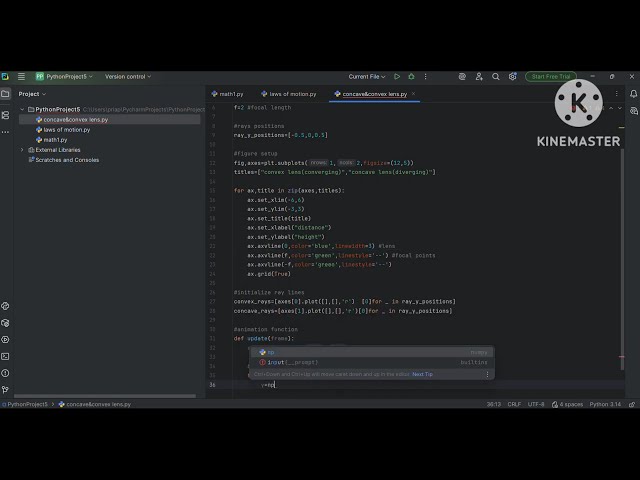The height and width of the screenshot is (480, 640).
Task: Change UTF-8 file encoding
Action: 536,404
